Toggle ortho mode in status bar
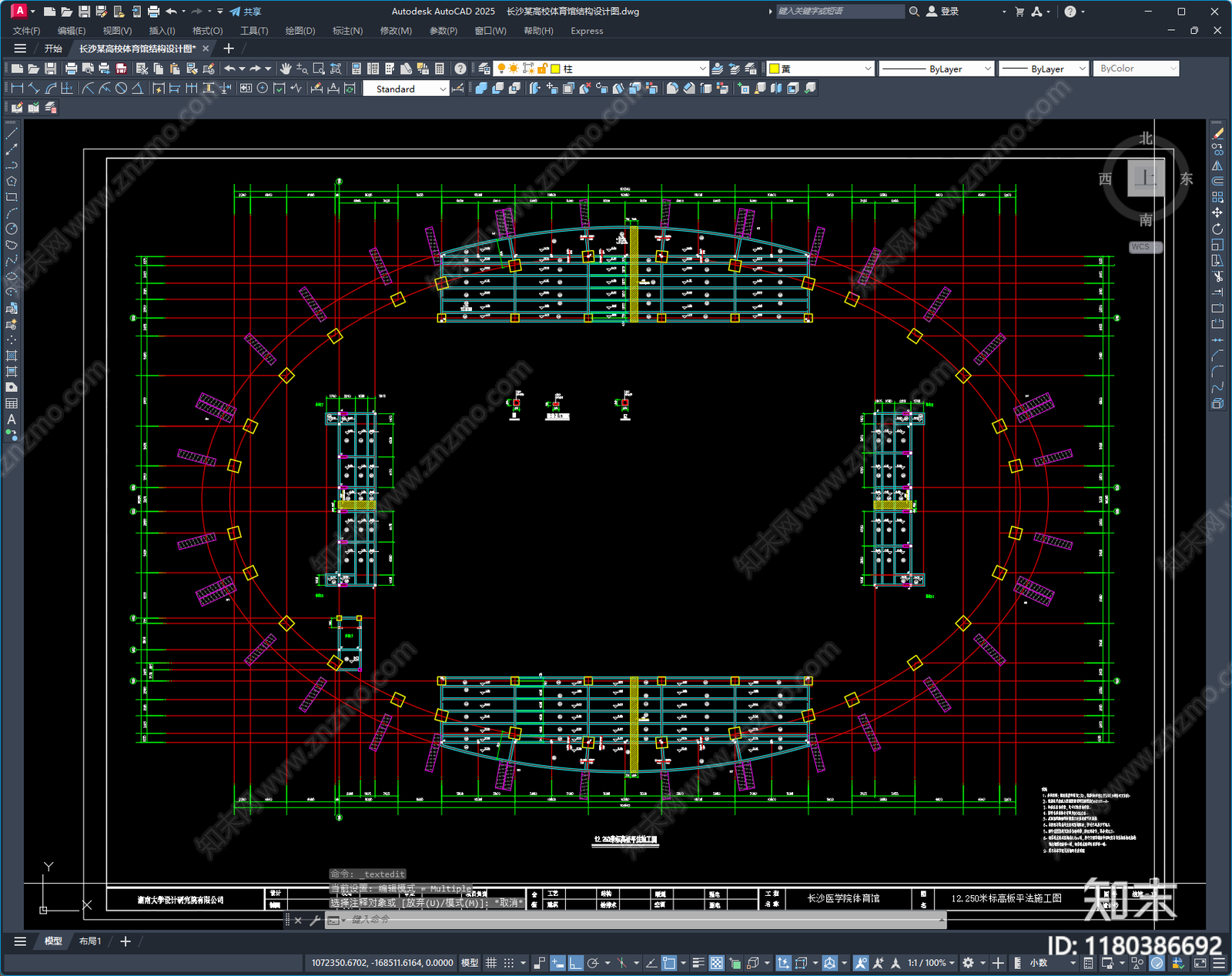Viewport: 1232px width, 976px height. click(576, 963)
